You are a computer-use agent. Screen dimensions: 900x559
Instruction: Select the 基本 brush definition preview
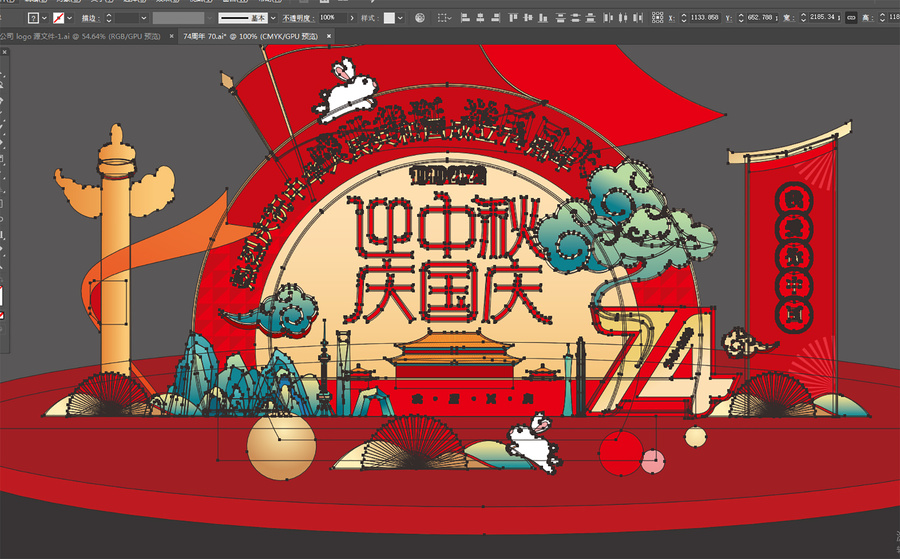tap(242, 18)
